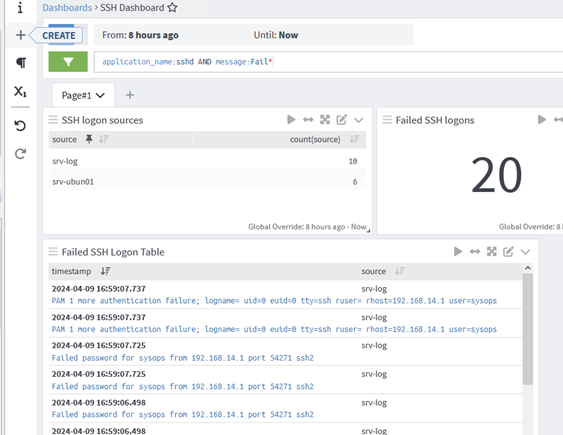The height and width of the screenshot is (435, 563).
Task: Stretch Failed SSH Logon Table width
Action: (475, 252)
